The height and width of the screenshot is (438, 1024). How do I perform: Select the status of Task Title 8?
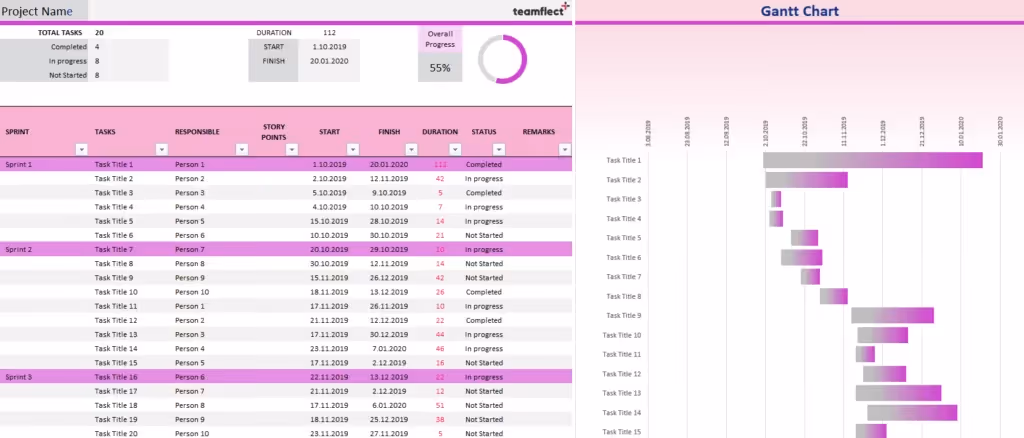click(484, 264)
